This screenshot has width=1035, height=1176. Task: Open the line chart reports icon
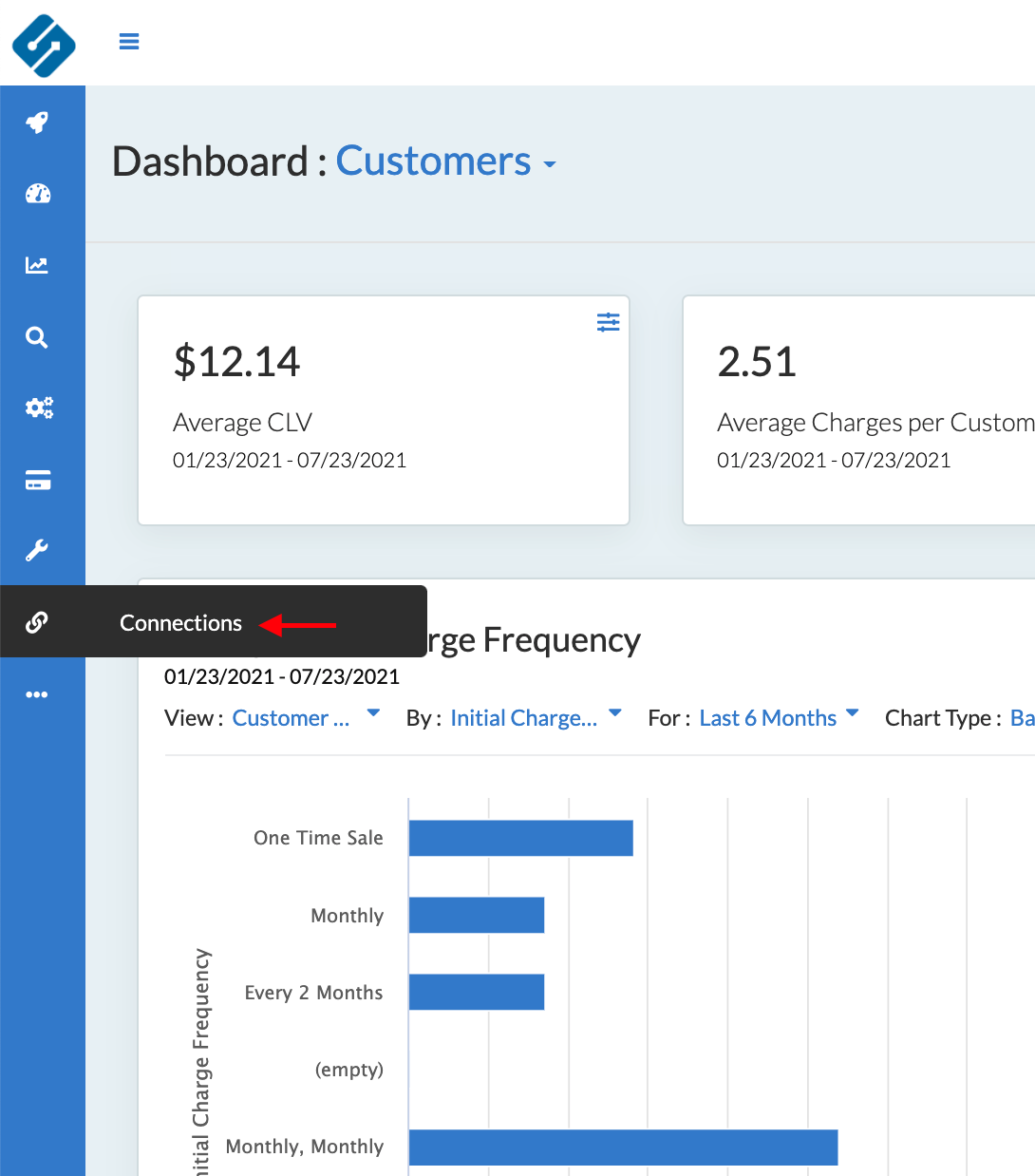click(37, 265)
